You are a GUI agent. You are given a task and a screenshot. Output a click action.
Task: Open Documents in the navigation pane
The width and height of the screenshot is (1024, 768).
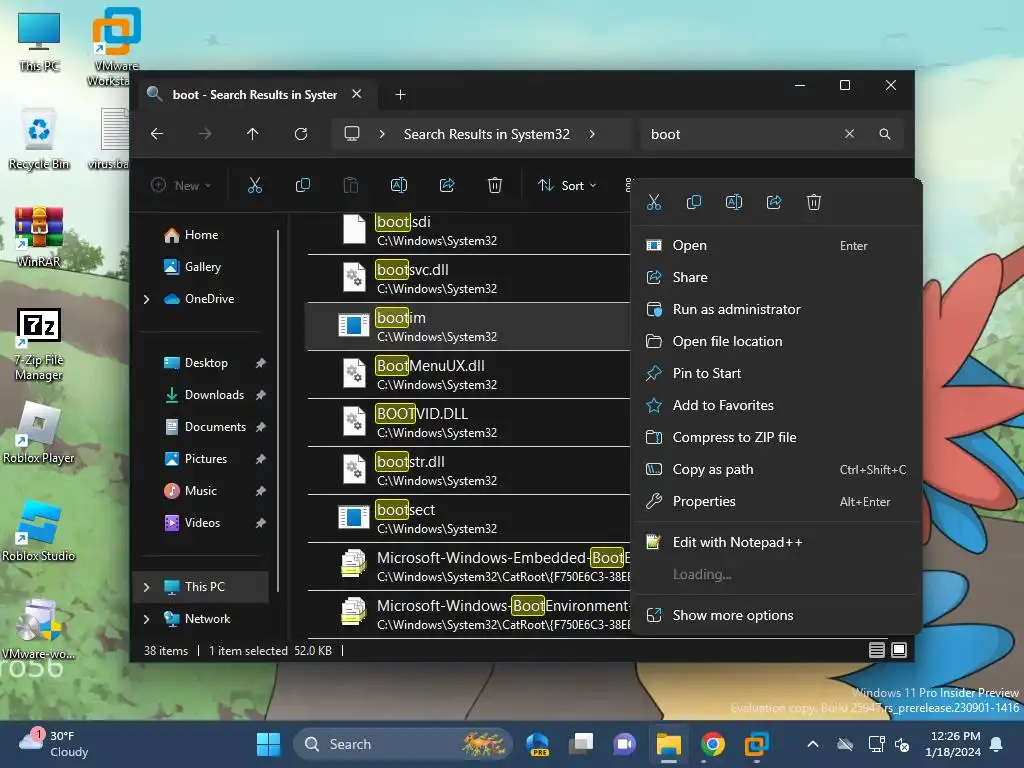[215, 427]
